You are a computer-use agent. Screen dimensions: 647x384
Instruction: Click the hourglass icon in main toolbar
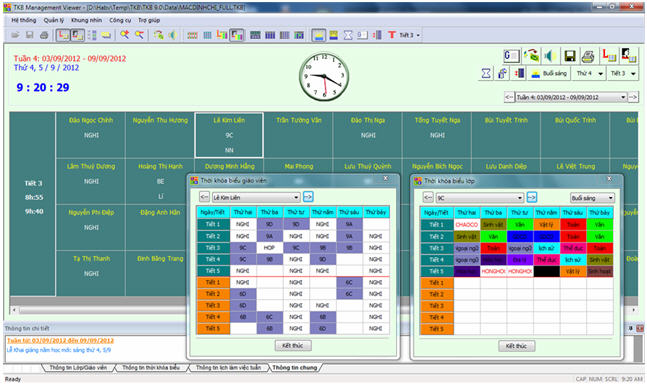click(x=348, y=35)
